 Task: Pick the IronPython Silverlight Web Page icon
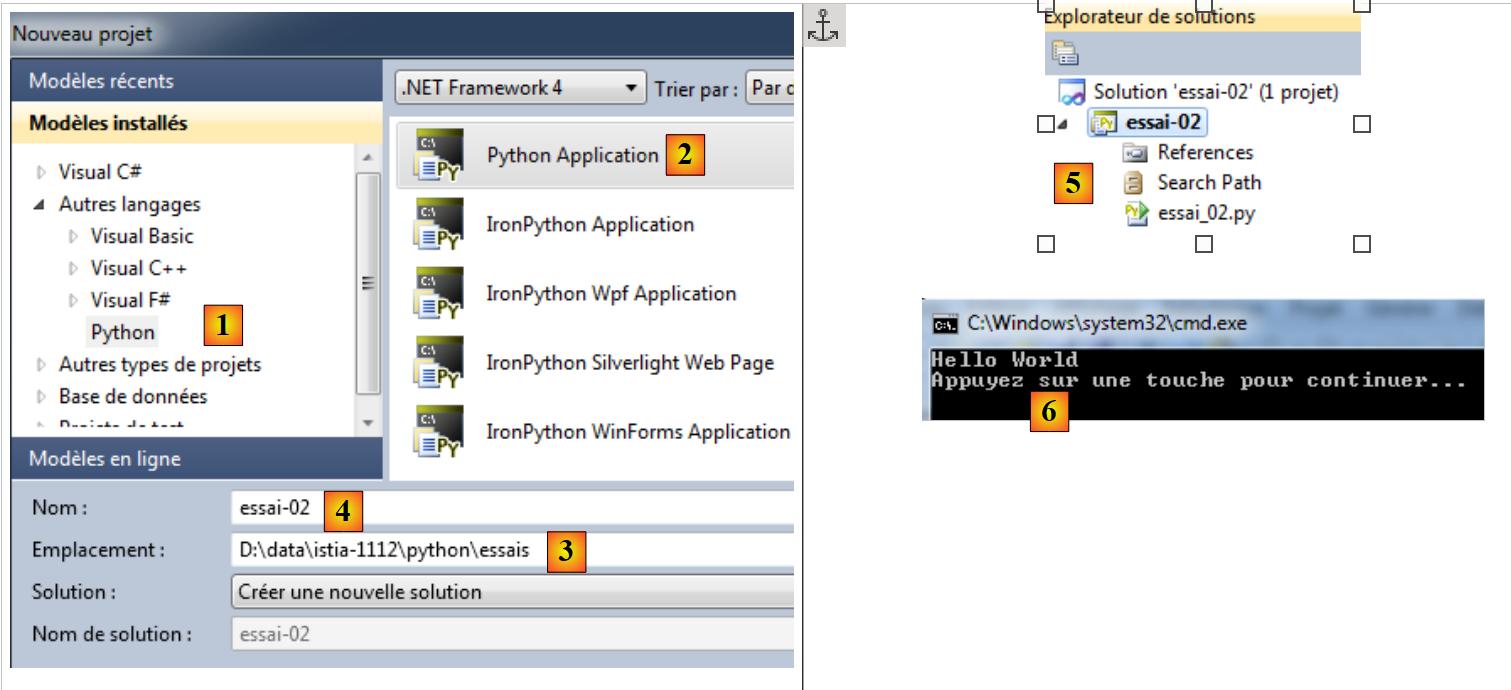click(x=438, y=363)
